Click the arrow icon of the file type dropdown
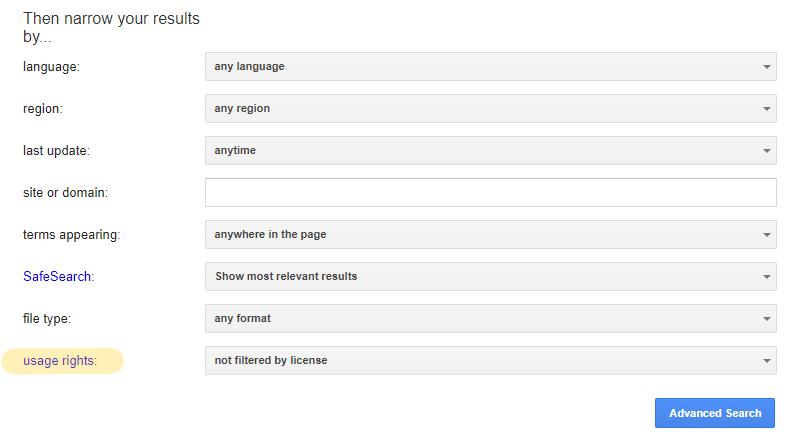Screen dimensions: 787x445 pos(766,319)
